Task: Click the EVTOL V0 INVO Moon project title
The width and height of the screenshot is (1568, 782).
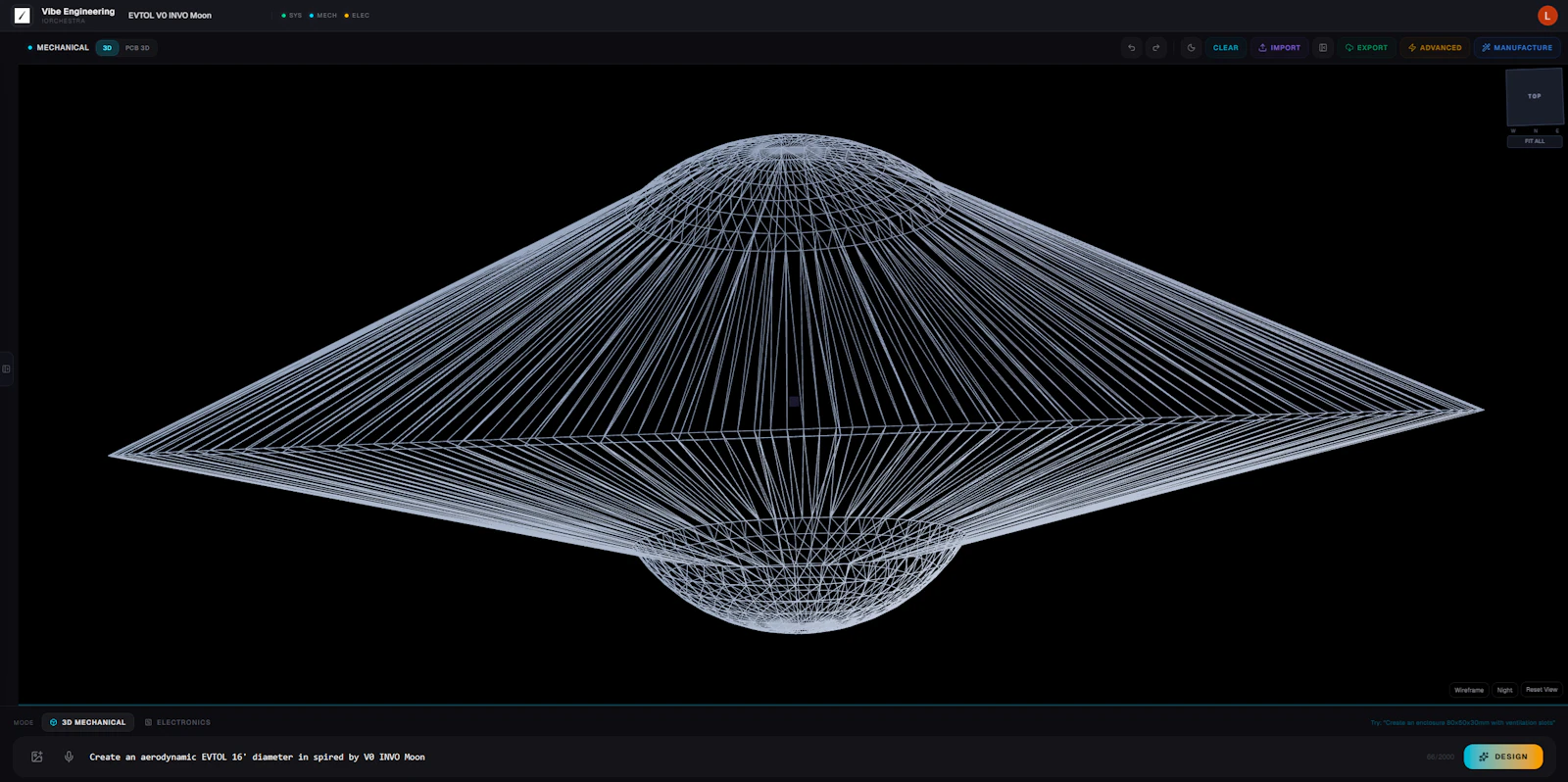Action: pos(170,16)
